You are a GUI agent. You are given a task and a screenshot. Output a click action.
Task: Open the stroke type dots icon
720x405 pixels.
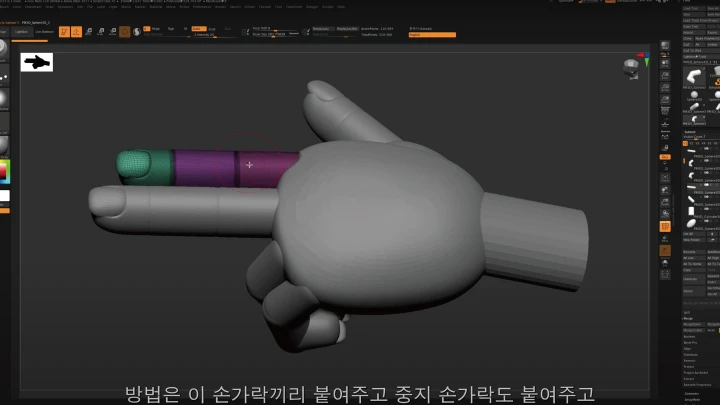click(3, 77)
